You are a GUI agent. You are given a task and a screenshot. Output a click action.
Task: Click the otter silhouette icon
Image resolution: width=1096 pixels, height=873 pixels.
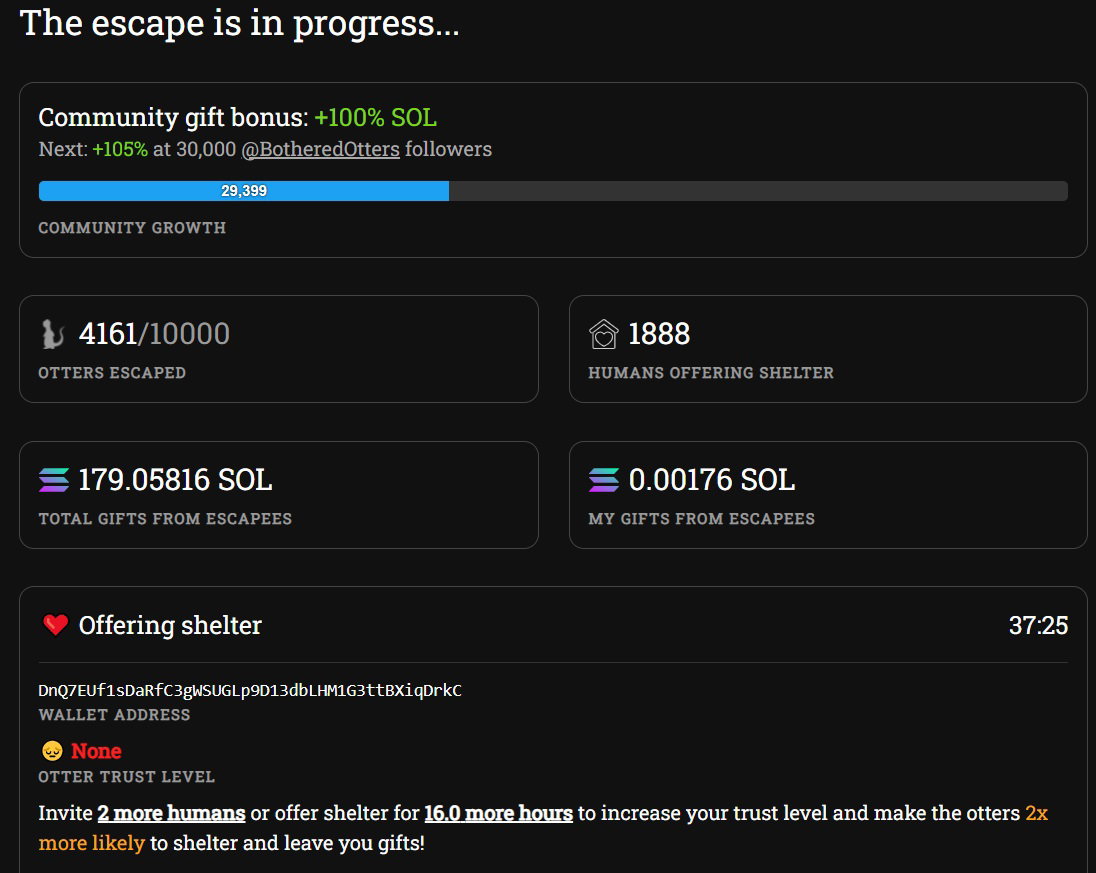coord(53,334)
